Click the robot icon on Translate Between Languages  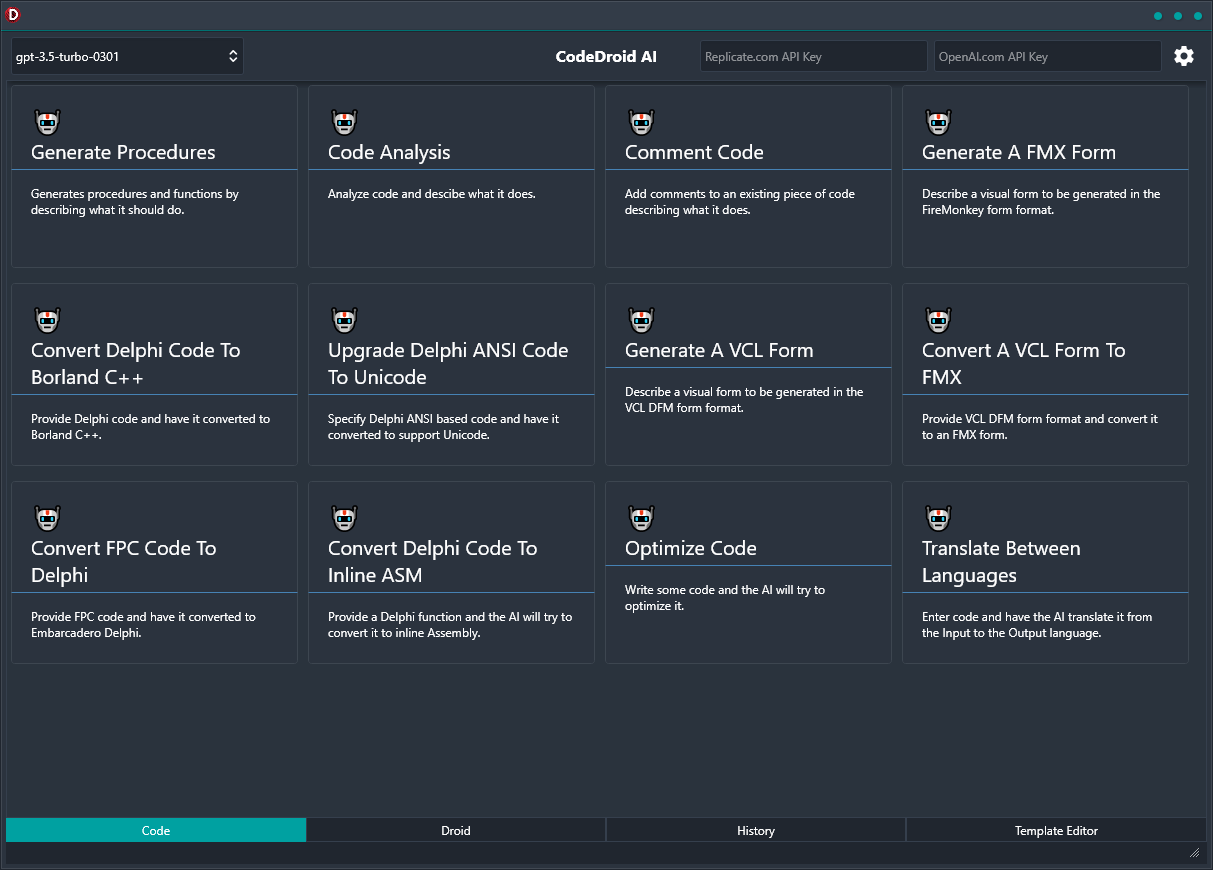point(938,518)
